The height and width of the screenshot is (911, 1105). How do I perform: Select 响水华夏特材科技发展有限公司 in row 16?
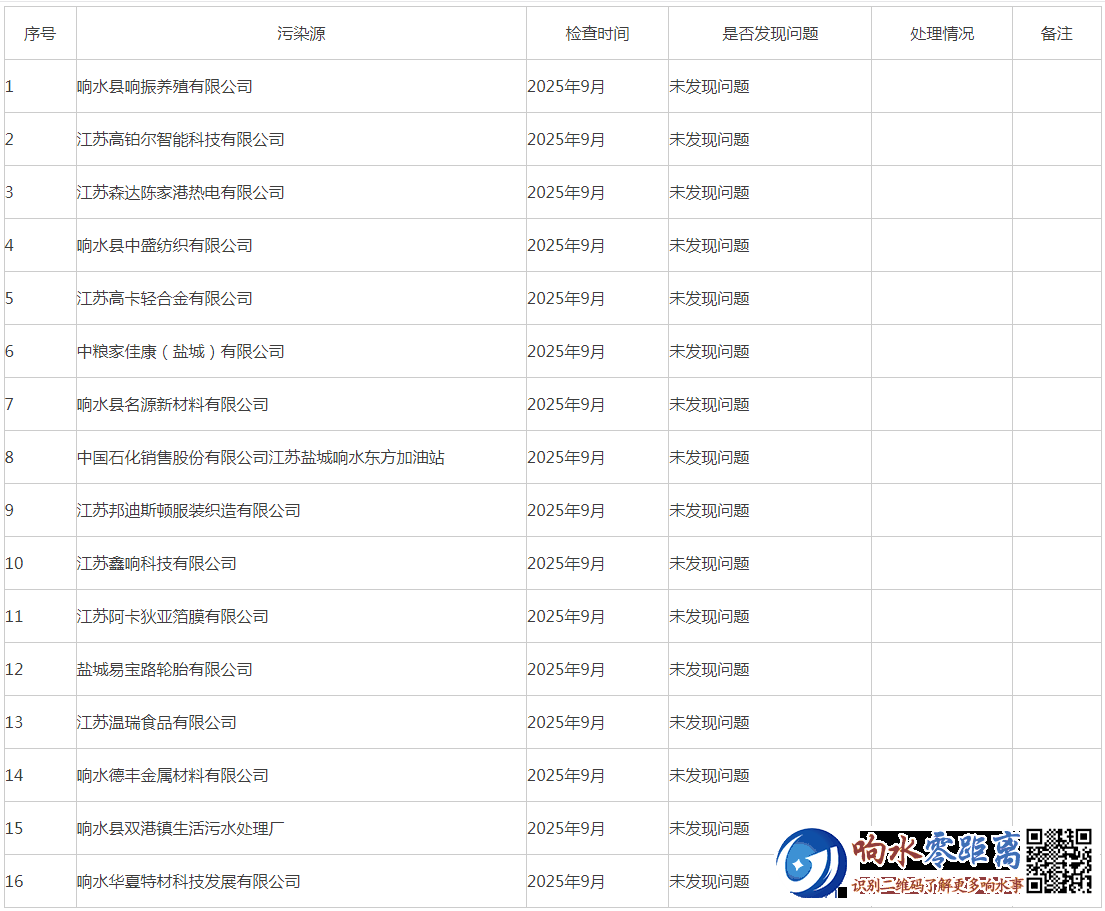[189, 882]
